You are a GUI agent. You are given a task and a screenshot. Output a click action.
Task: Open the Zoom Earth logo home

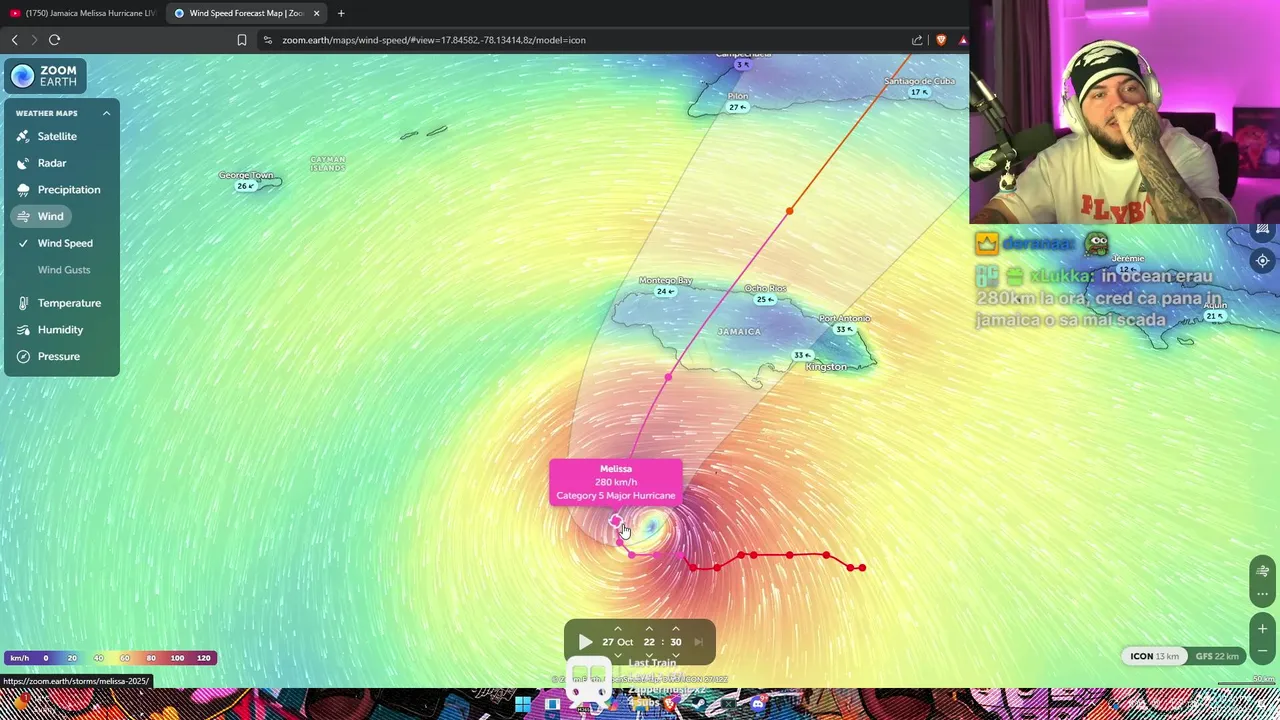[x=45, y=76]
